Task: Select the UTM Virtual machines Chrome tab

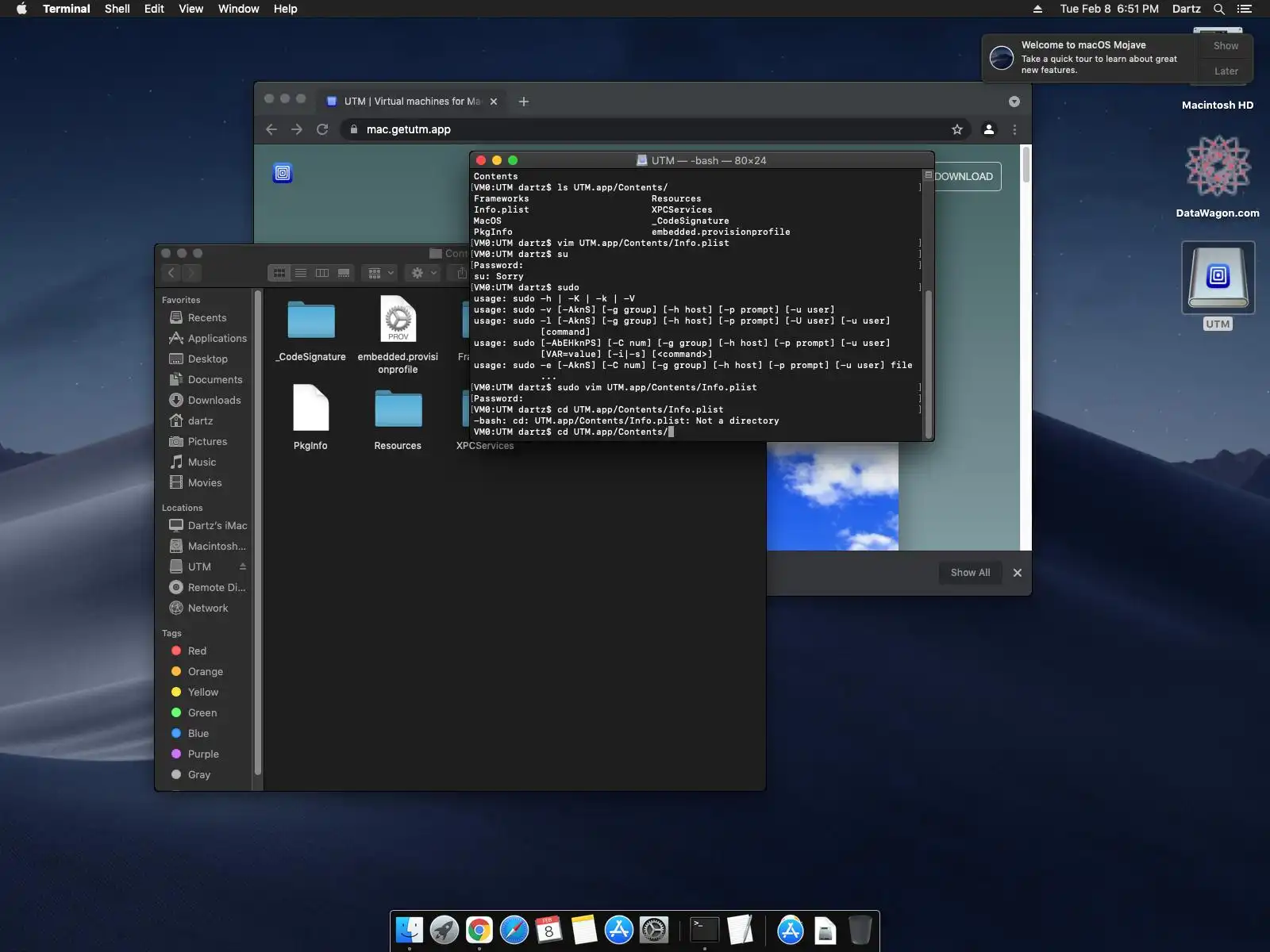Action: pos(411,102)
